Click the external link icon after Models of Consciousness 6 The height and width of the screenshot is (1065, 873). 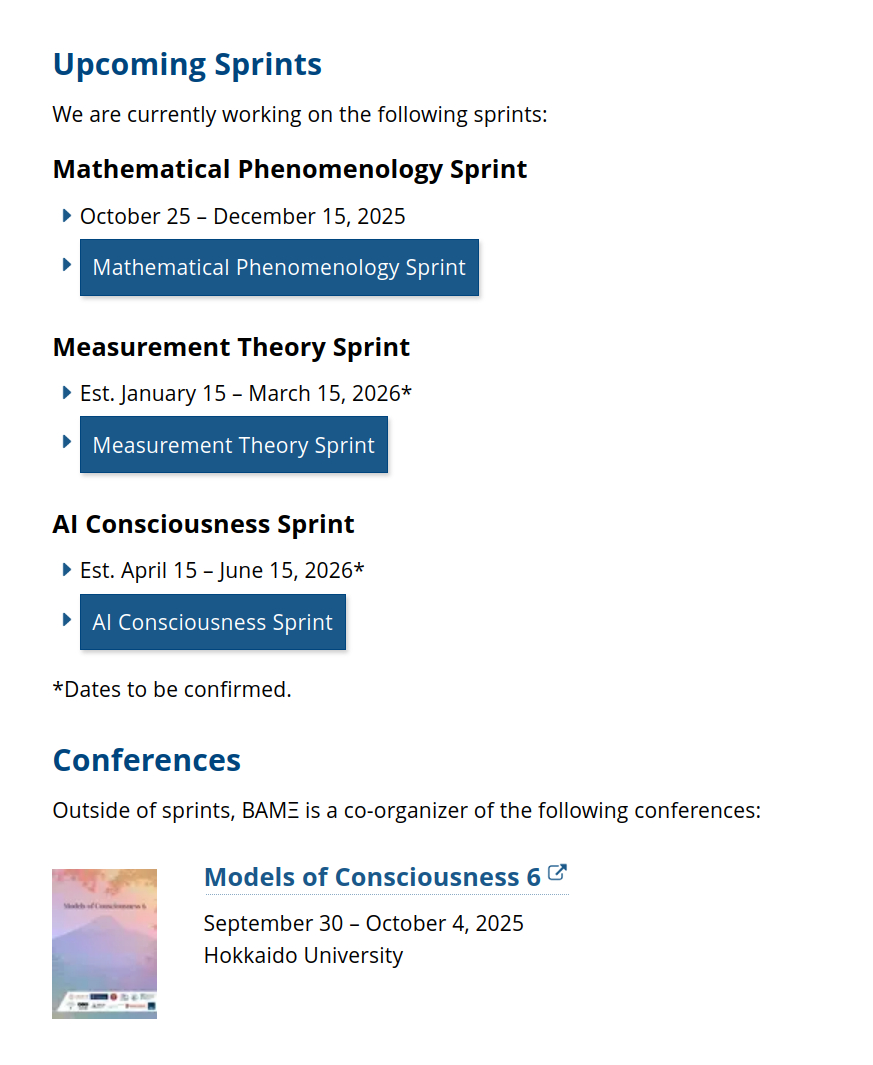[558, 873]
